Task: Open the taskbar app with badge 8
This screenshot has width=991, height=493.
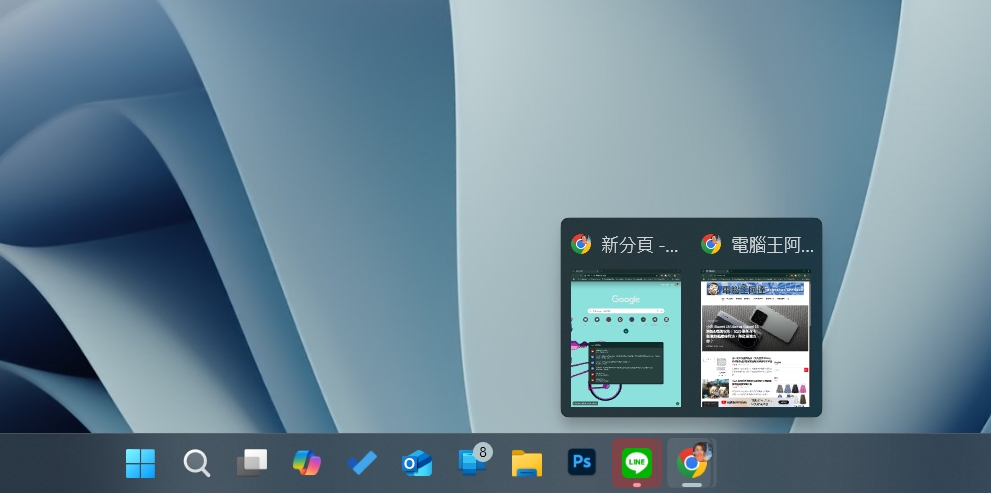Action: click(474, 461)
